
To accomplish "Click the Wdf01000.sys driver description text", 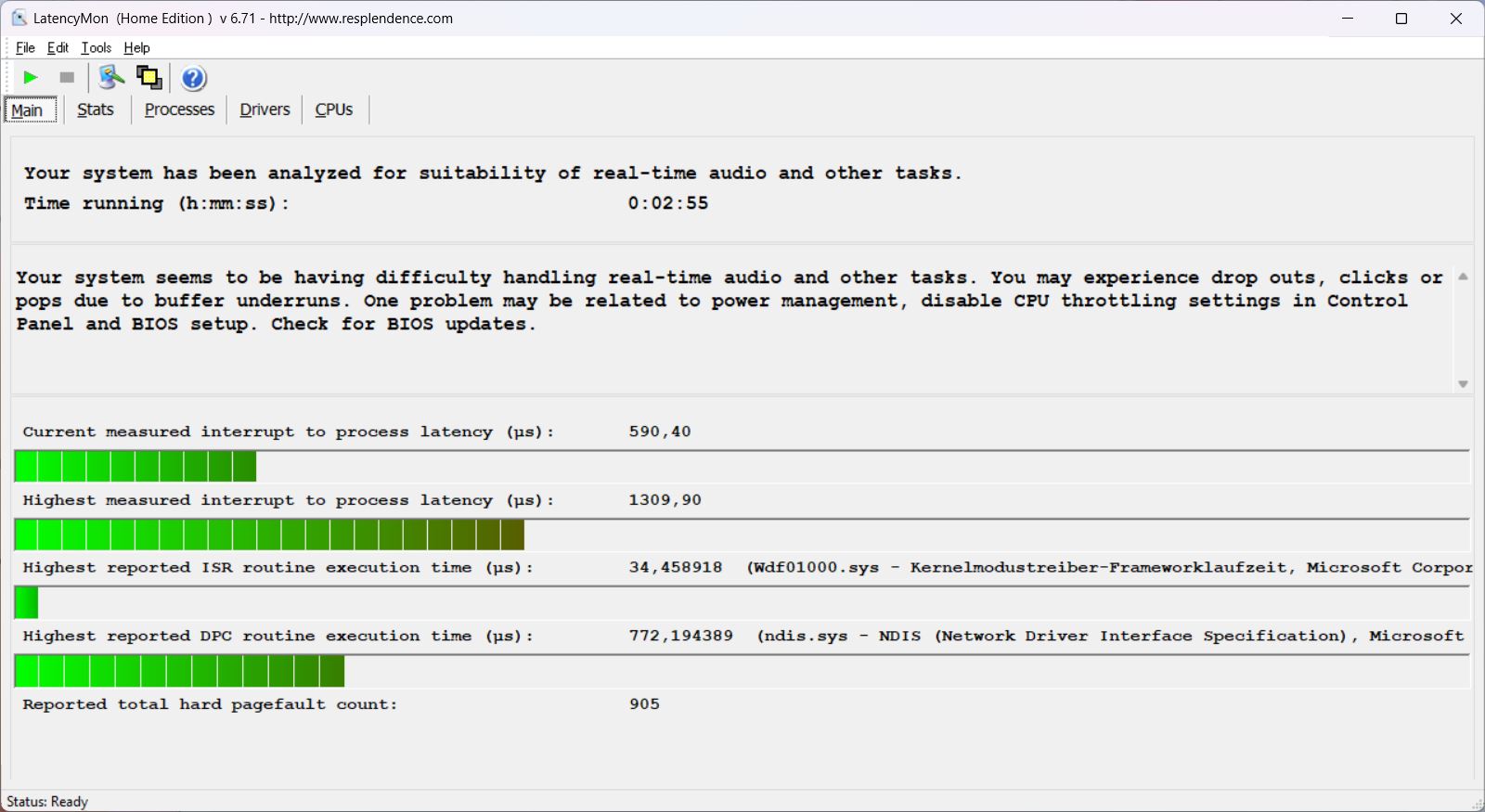I will click(x=1109, y=567).
